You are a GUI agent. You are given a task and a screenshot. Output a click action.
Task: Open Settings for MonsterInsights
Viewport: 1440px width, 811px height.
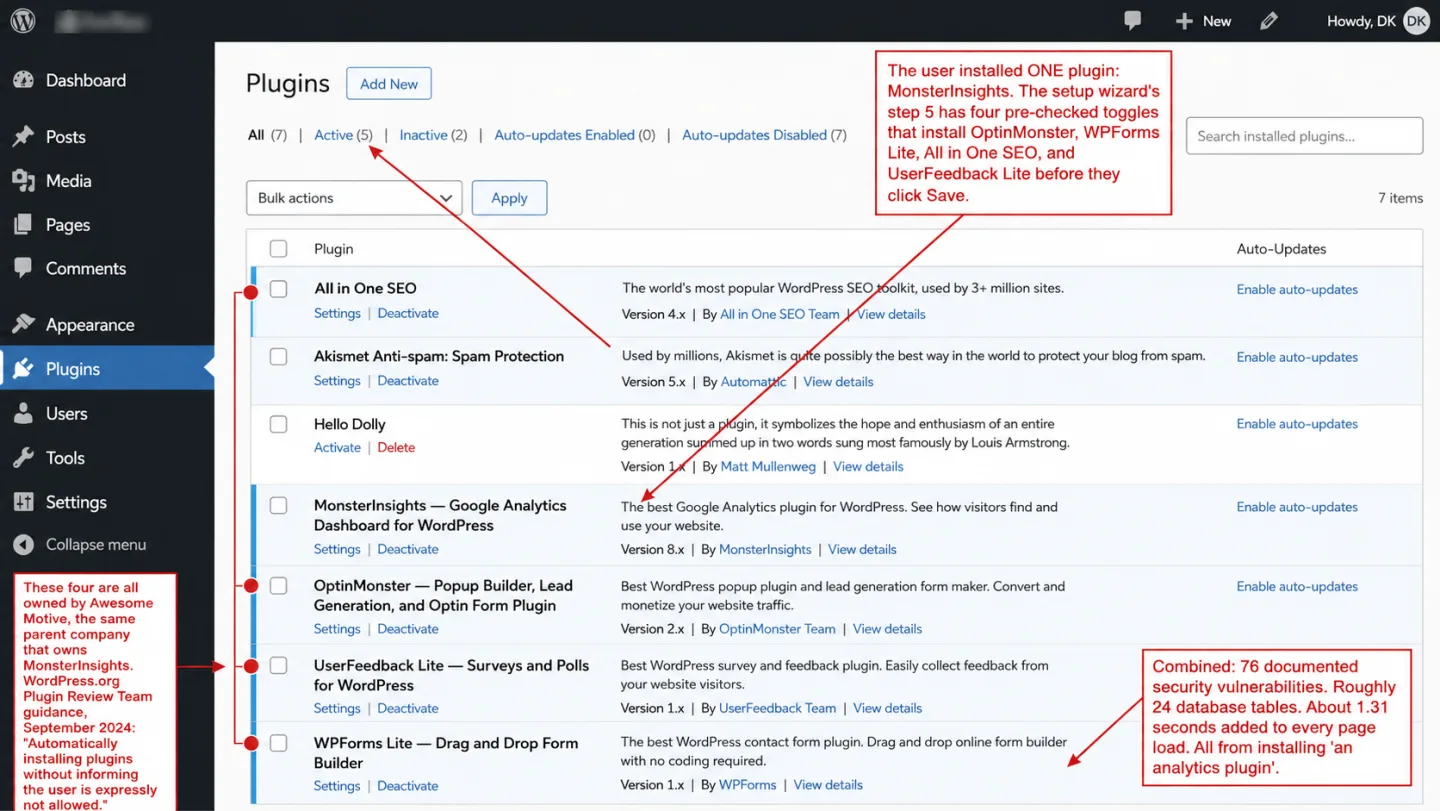coord(337,549)
